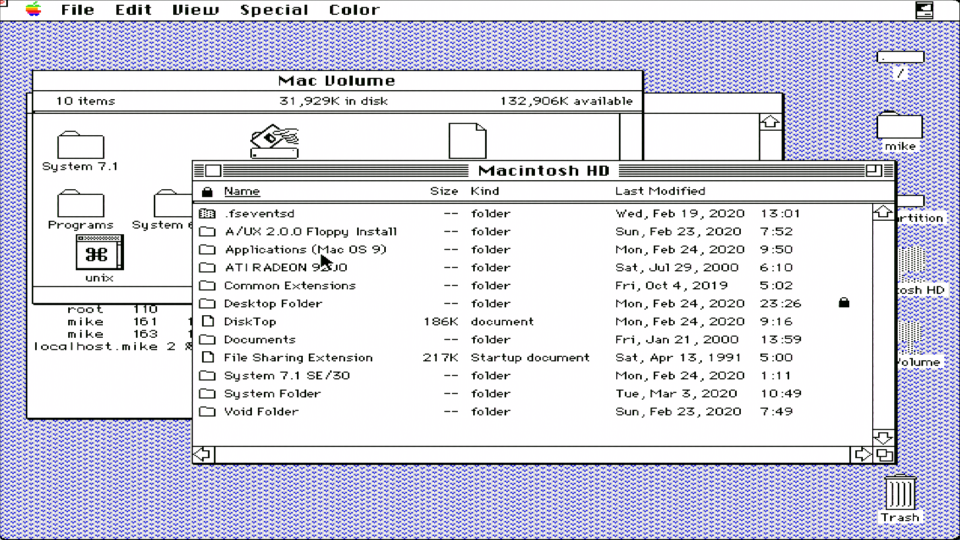Select the System 7.1 SE/30 folder icon
The width and height of the screenshot is (960, 540).
208,375
